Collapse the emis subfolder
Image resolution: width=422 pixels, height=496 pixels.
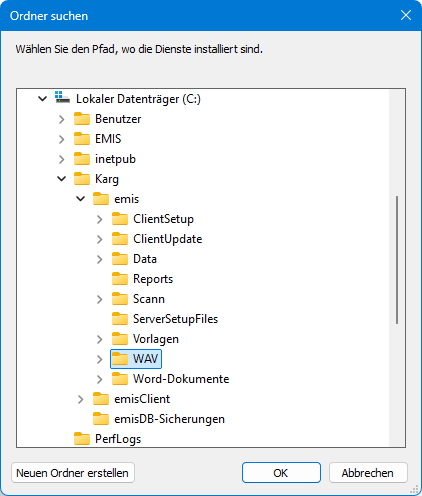point(81,199)
